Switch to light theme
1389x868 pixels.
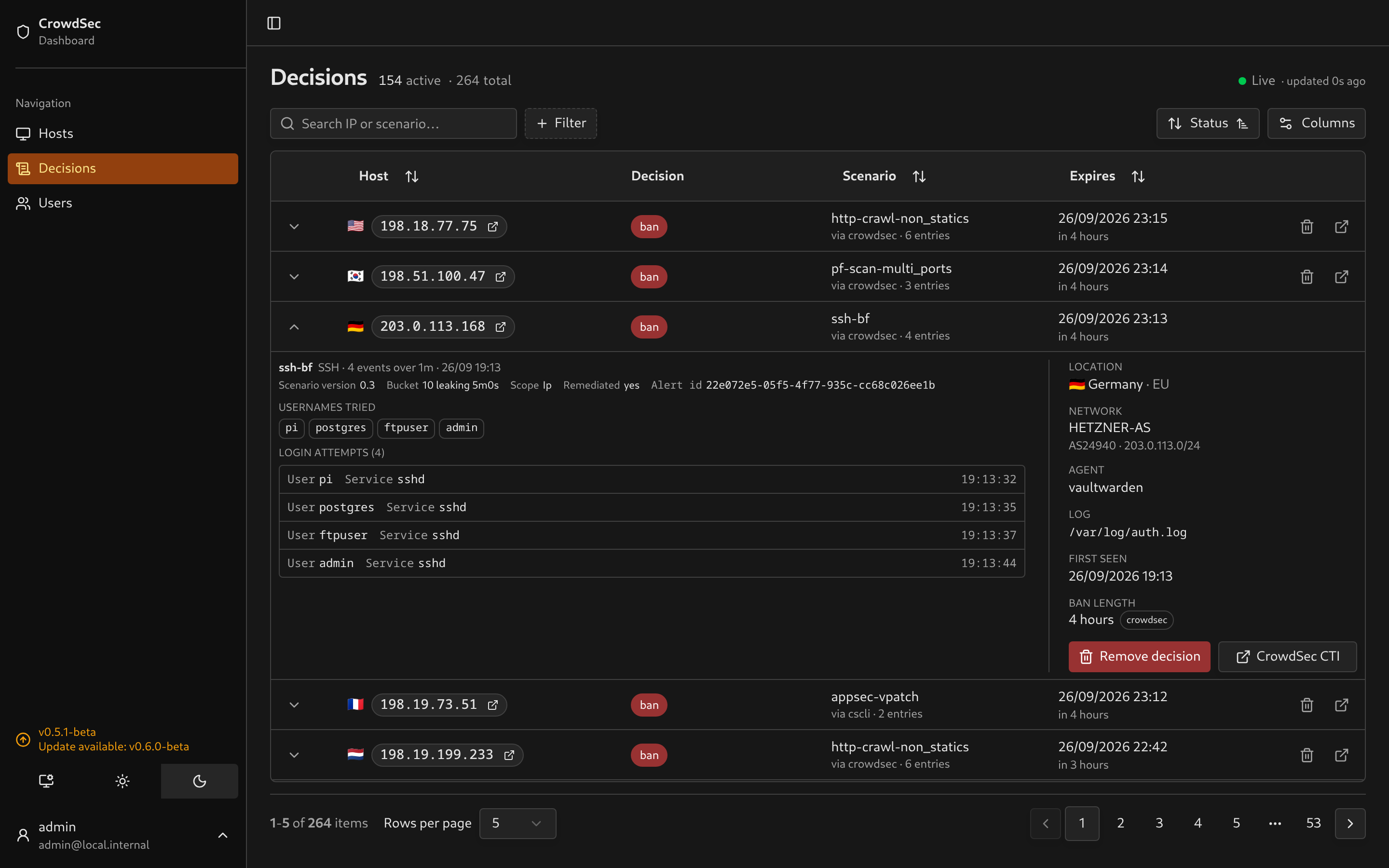122,781
